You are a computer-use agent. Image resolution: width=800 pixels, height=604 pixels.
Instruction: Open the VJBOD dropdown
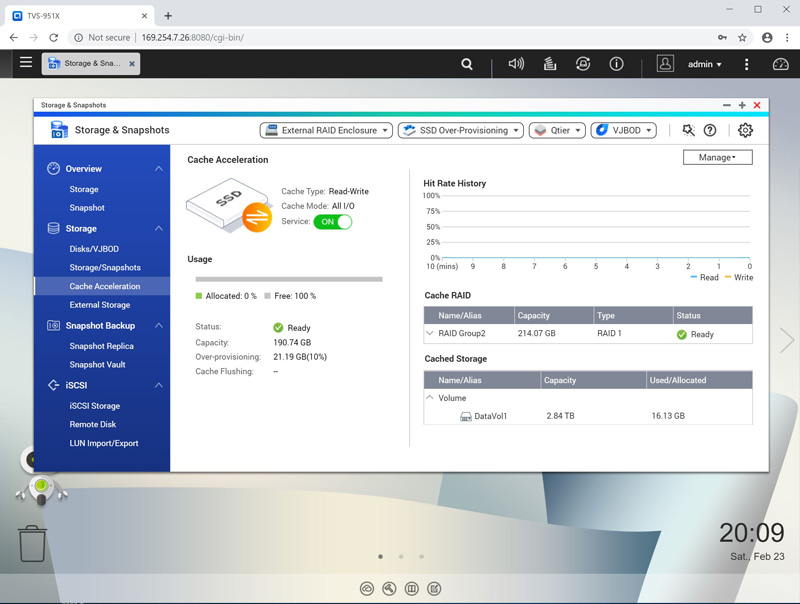point(623,131)
